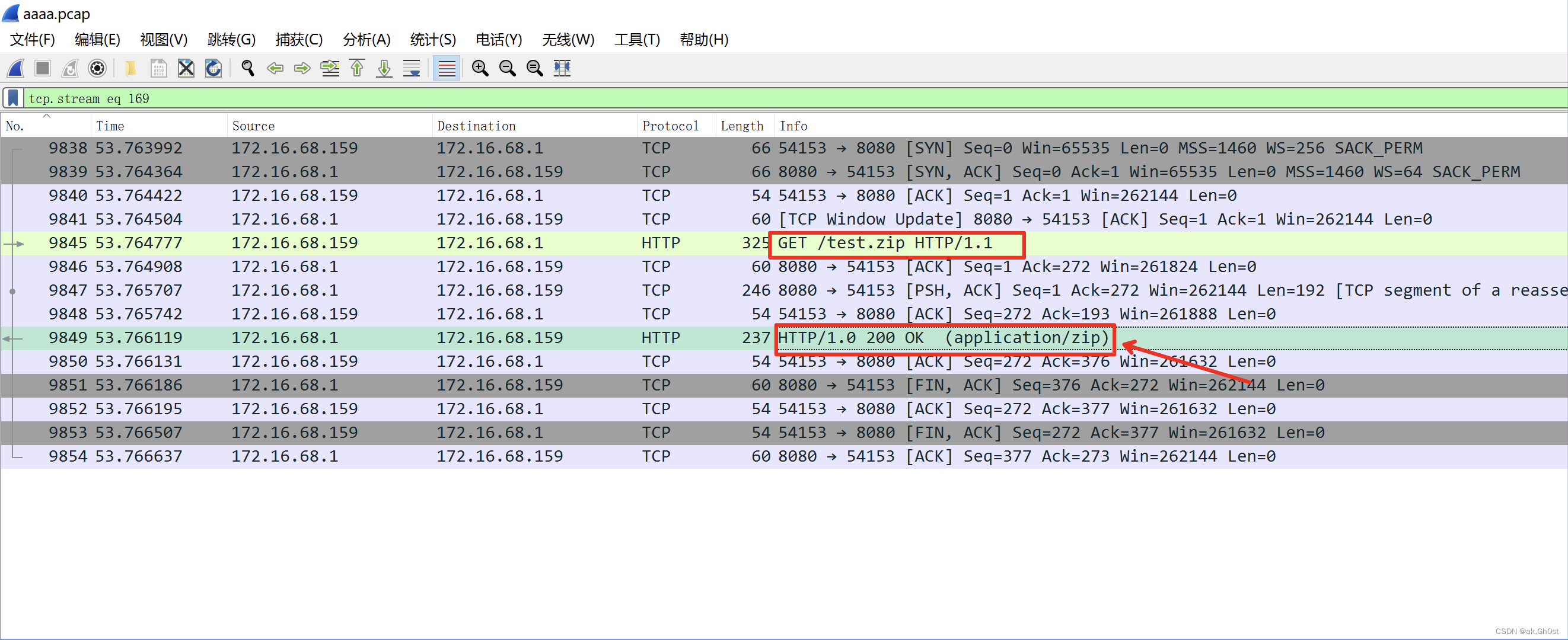Open capture options gear icon
The image size is (1568, 640).
click(97, 68)
